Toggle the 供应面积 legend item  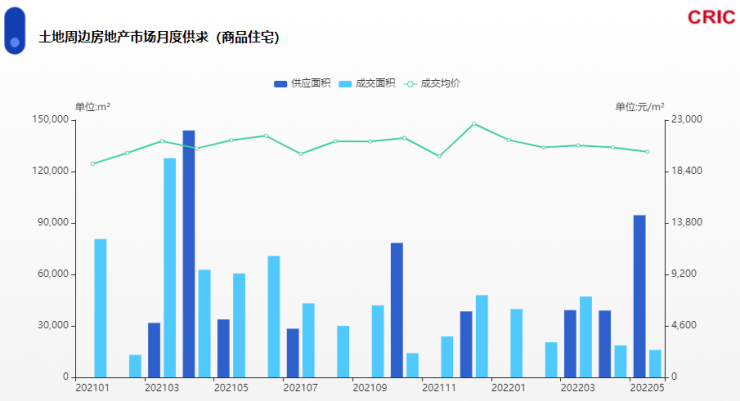pyautogui.click(x=302, y=84)
